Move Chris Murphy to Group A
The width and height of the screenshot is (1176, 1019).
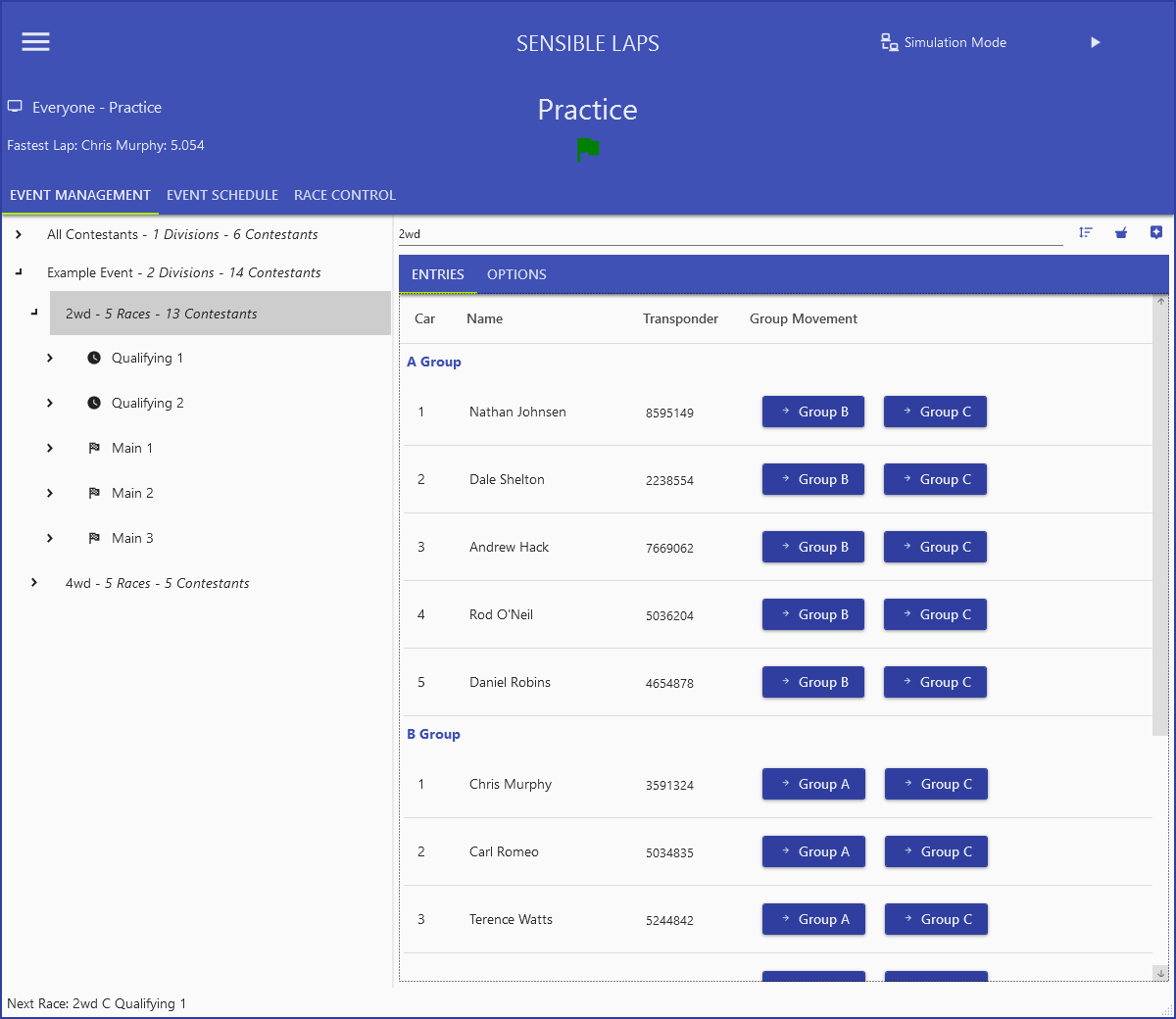click(813, 784)
